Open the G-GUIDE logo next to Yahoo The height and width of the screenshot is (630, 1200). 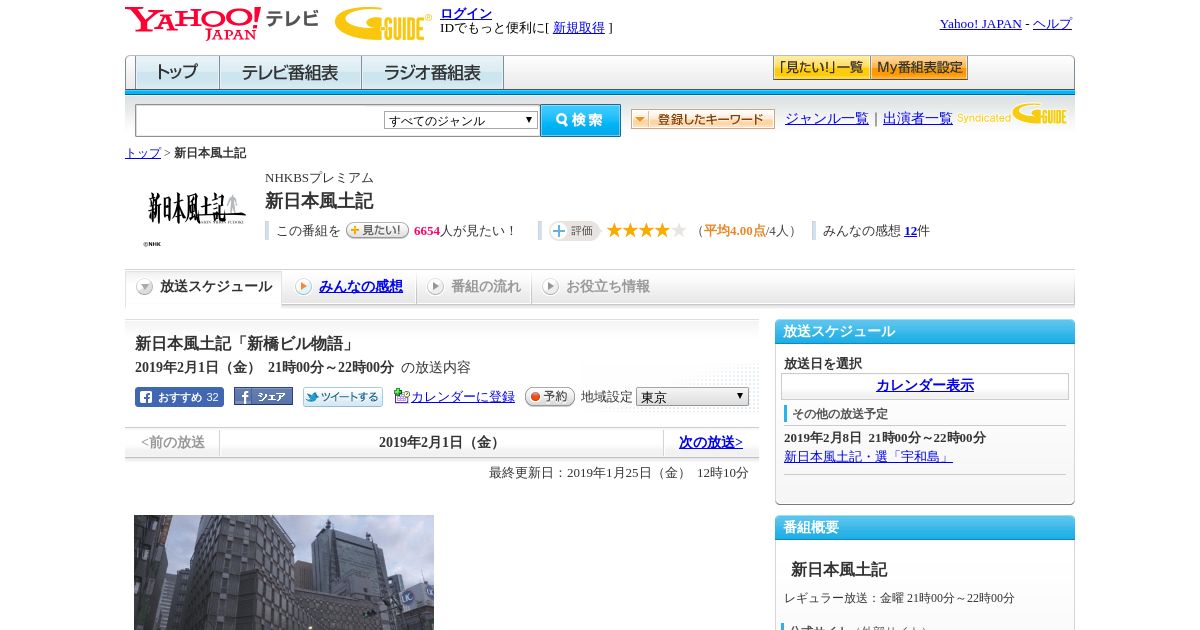point(383,23)
